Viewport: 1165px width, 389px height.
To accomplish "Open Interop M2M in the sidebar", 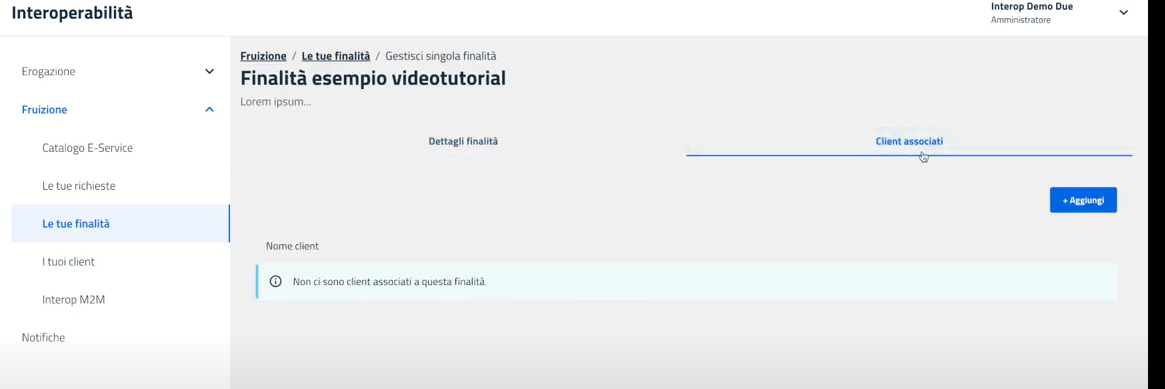I will pyautogui.click(x=74, y=300).
